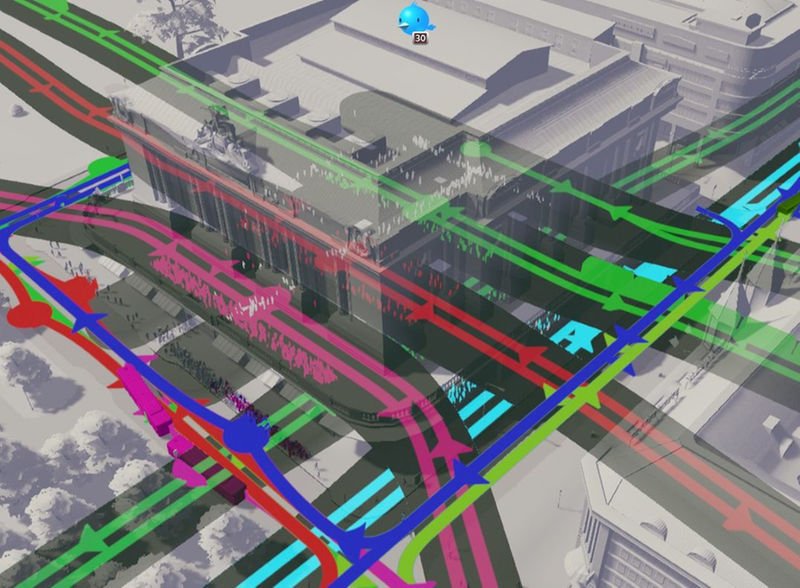Select the red circular stop at left edge
800x588 pixels.
pyautogui.click(x=29, y=314)
